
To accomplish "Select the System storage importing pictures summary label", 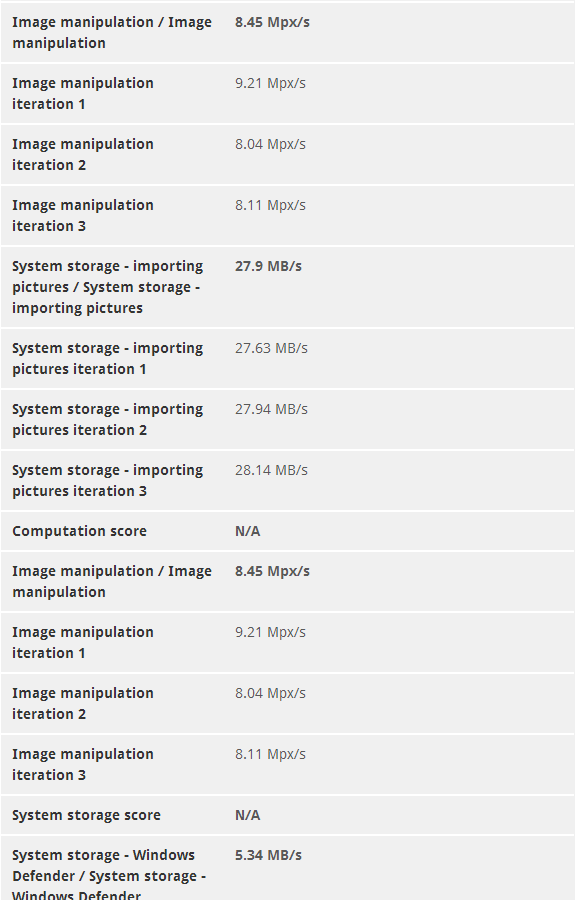I will pyautogui.click(x=107, y=287).
